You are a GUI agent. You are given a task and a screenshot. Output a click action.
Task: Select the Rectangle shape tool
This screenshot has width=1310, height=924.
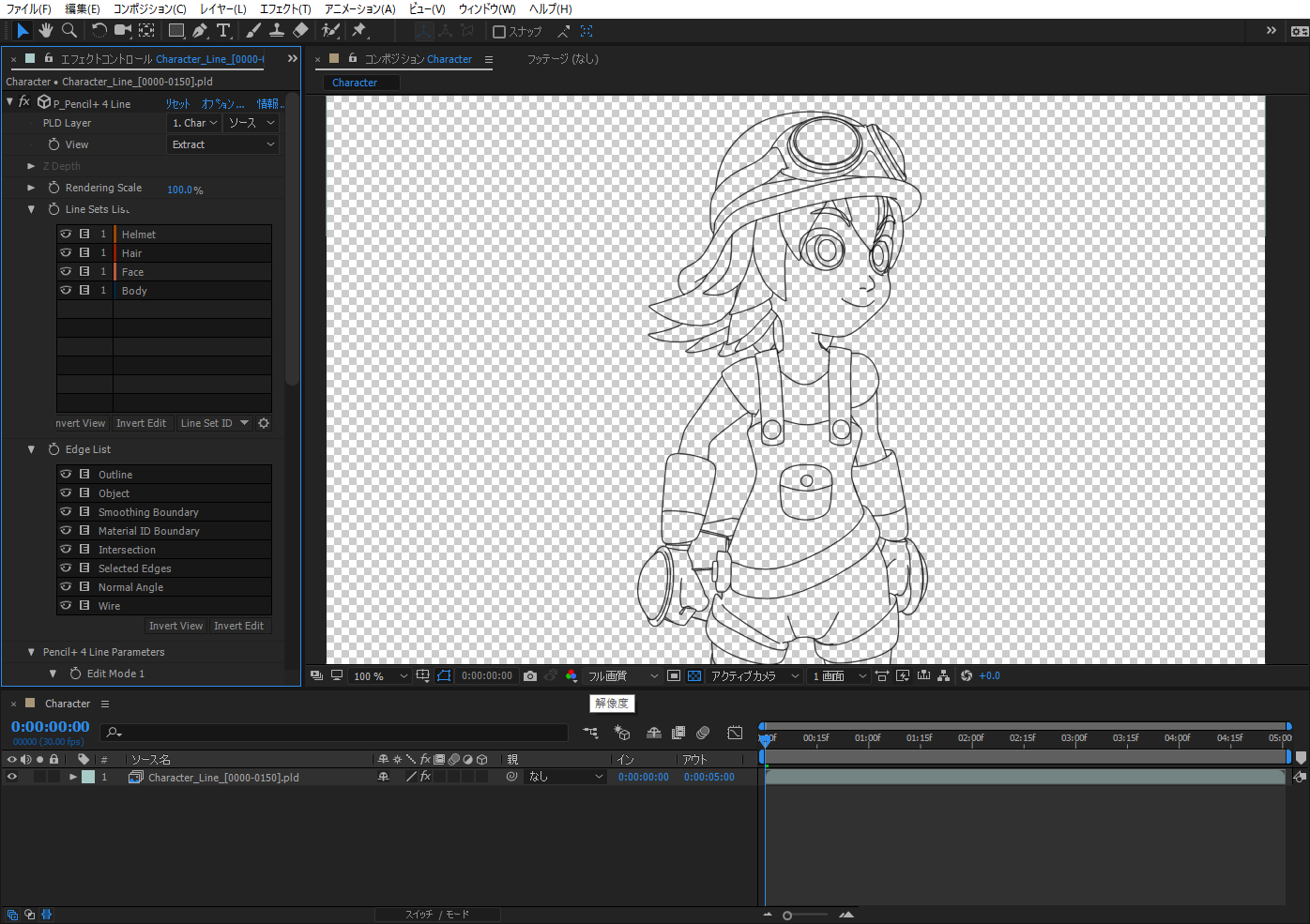(x=175, y=31)
